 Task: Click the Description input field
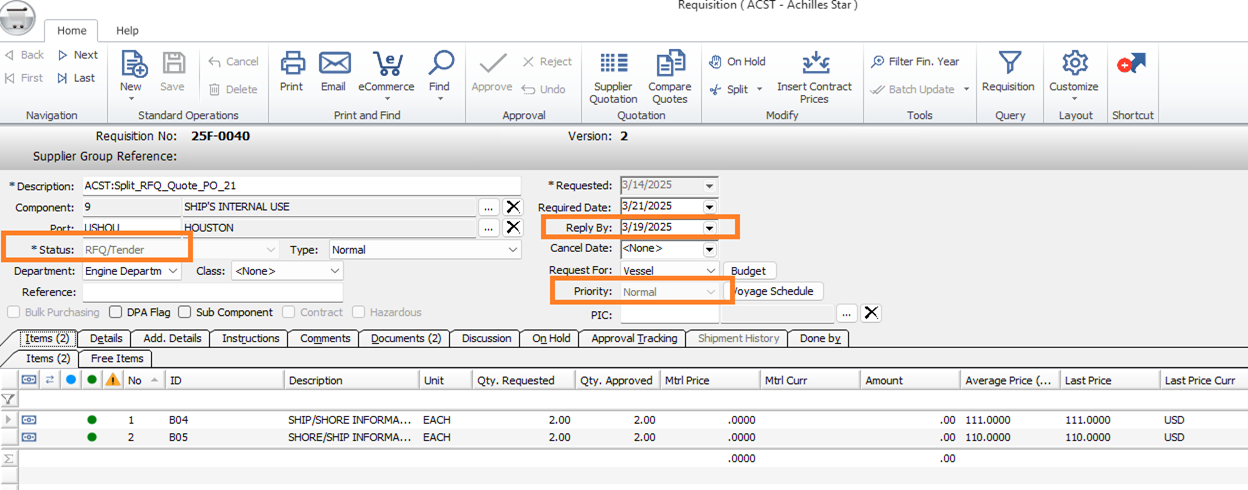pos(301,186)
